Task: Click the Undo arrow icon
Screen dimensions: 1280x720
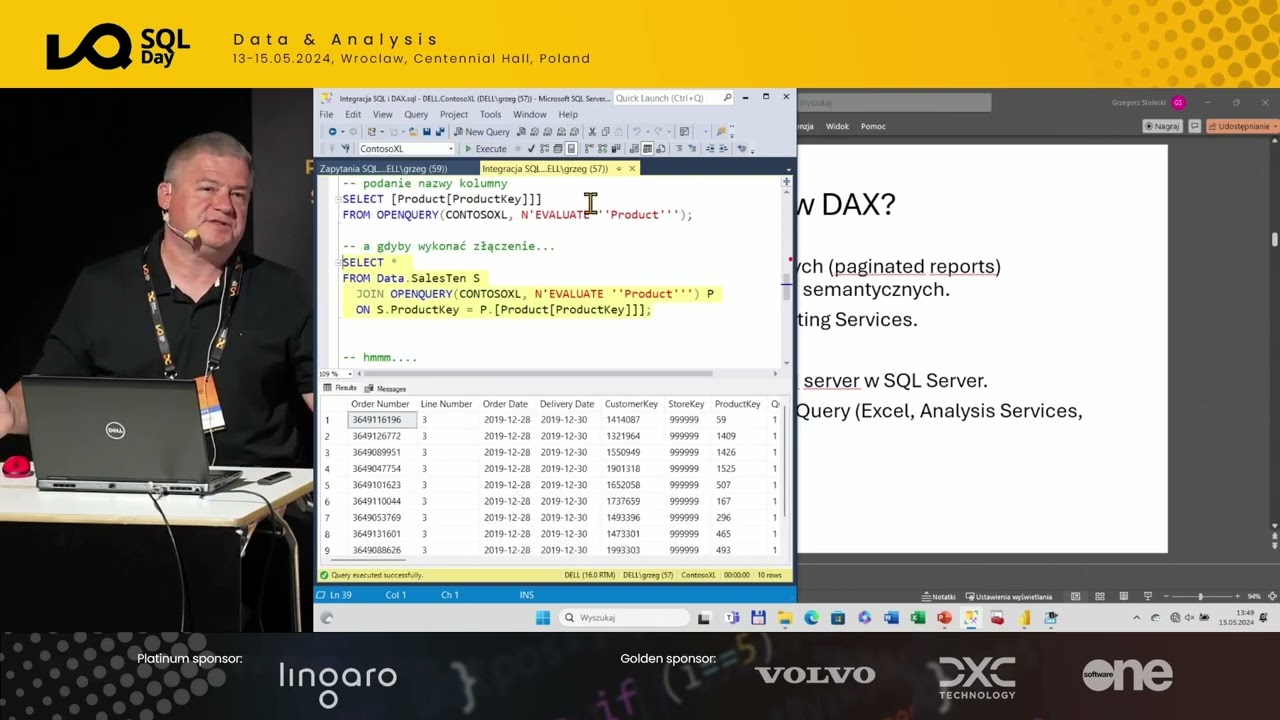Action: pos(636,132)
